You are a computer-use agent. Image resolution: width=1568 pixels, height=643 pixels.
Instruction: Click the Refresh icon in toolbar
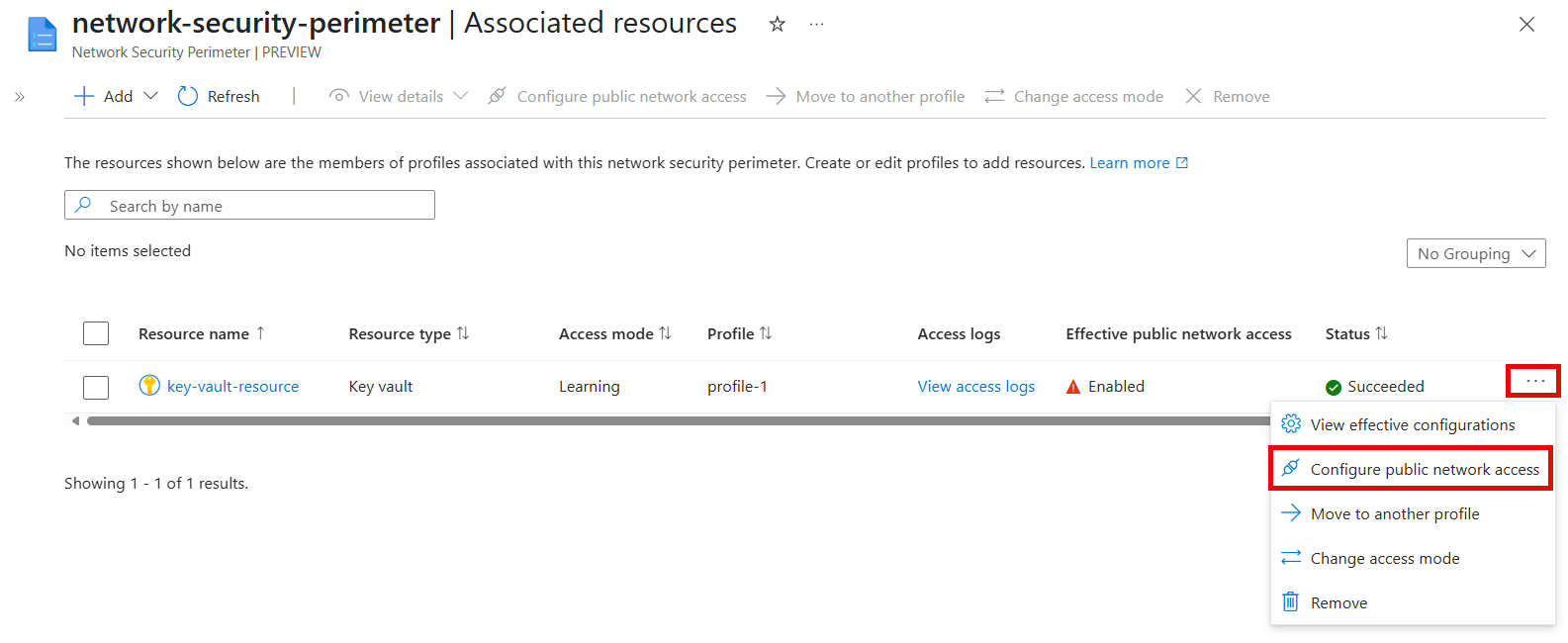click(x=188, y=96)
